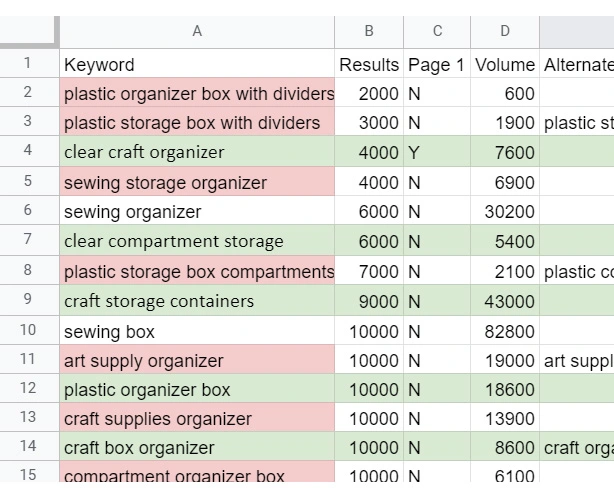614x499 pixels.
Task: Click Volume value 13900
Action: pyautogui.click(x=505, y=418)
